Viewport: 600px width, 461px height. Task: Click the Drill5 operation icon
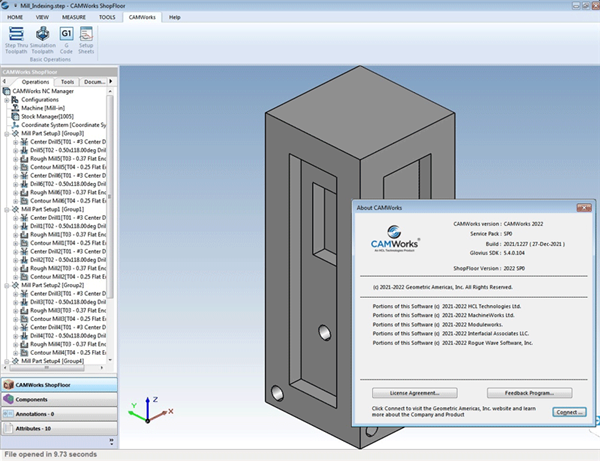coord(24,150)
